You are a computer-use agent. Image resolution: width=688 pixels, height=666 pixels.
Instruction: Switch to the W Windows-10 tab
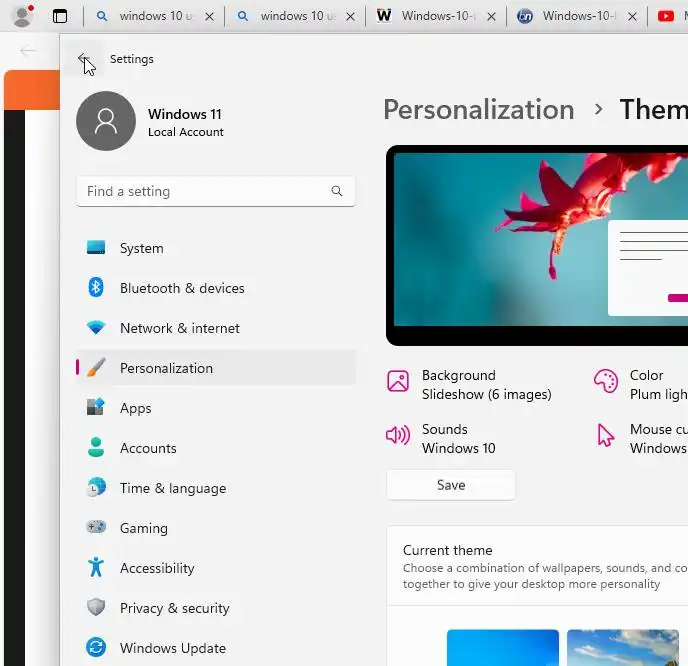click(436, 16)
